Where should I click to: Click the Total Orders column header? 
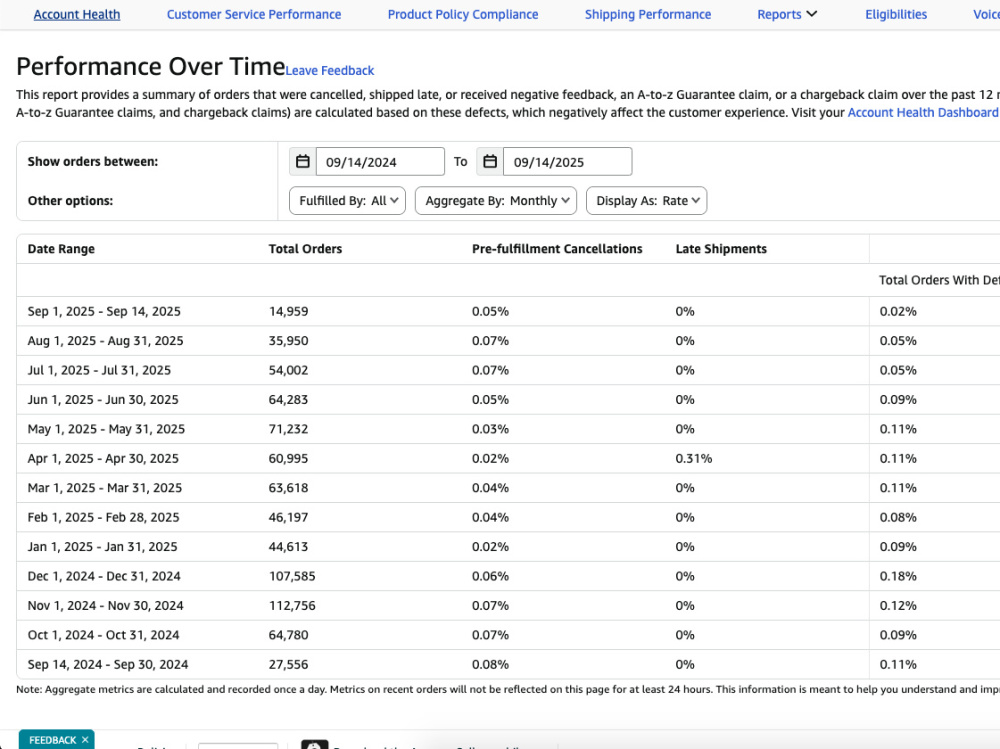point(305,249)
